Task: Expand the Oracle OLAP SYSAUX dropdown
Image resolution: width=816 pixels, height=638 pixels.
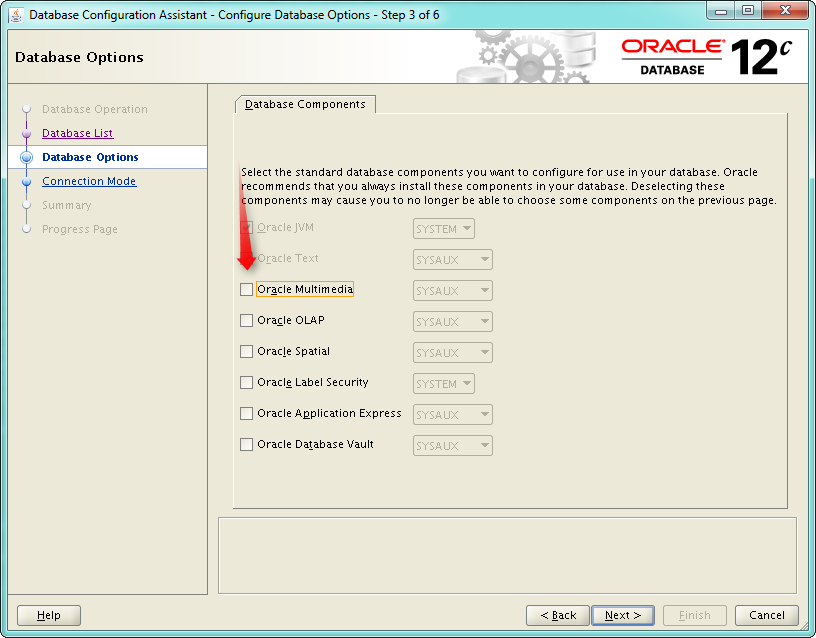Action: (x=453, y=322)
